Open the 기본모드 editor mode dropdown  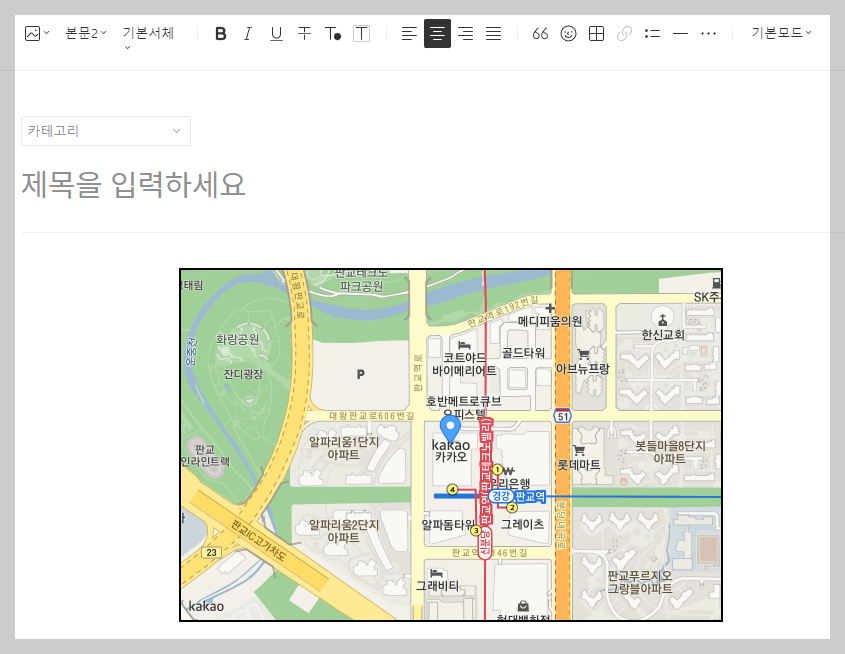tap(781, 33)
